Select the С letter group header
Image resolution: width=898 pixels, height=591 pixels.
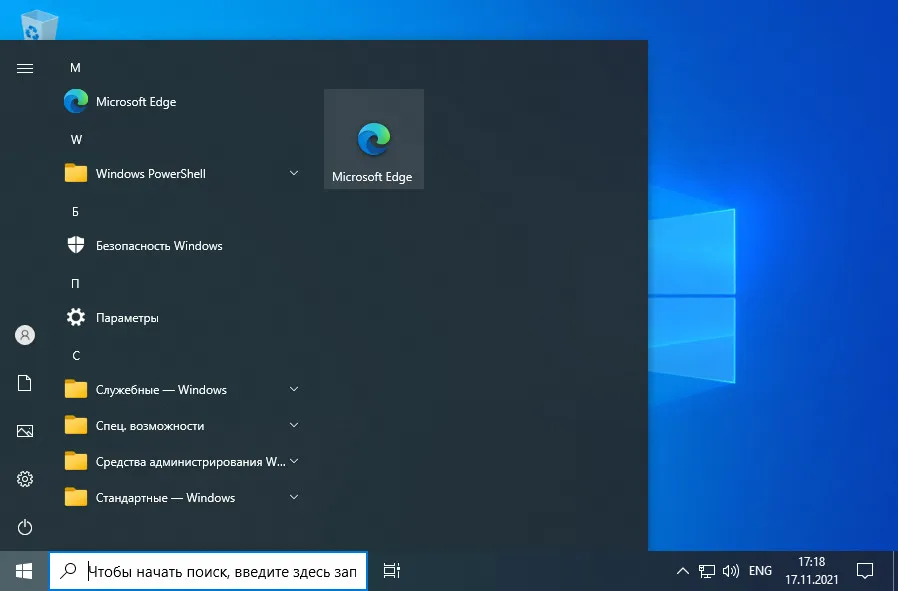tap(76, 356)
